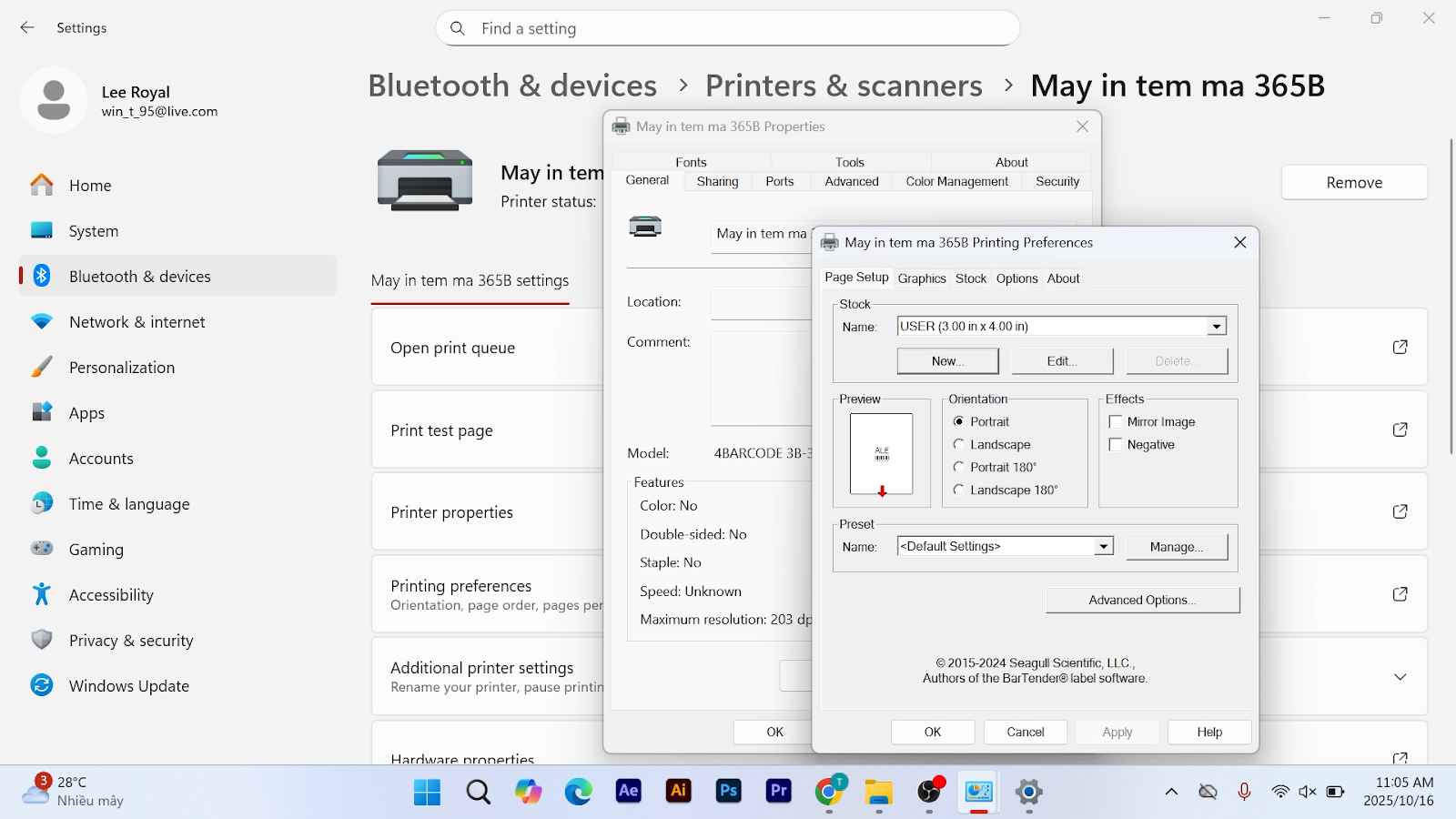Screen dimensions: 1456x819
Task: Open Accessibility icon in sidebar
Action: [x=42, y=594]
